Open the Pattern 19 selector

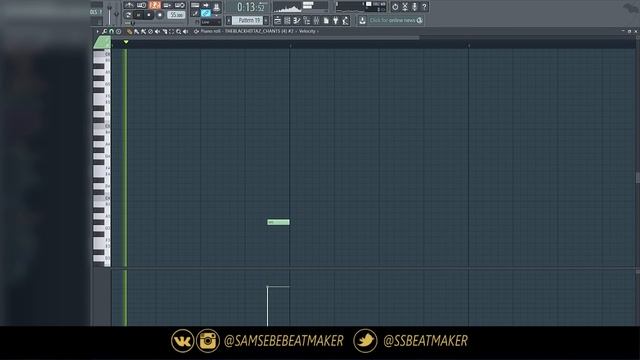pyautogui.click(x=248, y=20)
